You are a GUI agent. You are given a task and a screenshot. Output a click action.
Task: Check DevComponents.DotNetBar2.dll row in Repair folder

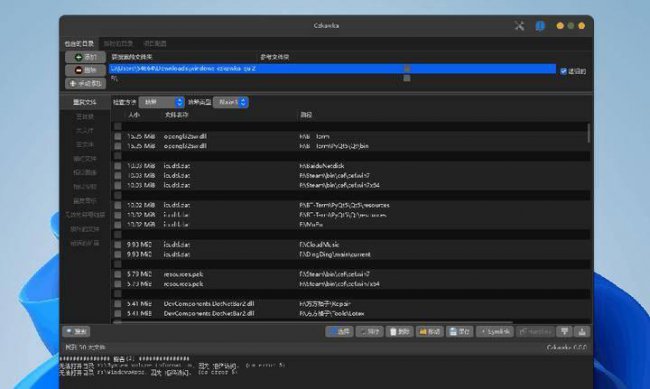click(x=118, y=304)
